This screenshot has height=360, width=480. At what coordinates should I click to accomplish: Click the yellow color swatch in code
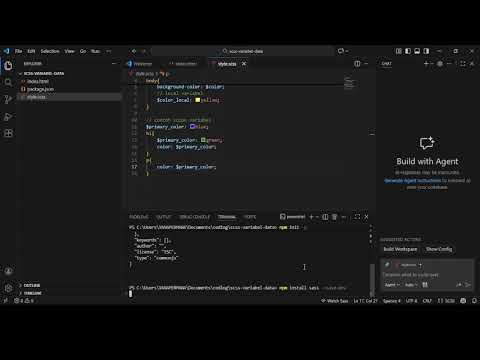[x=197, y=100]
